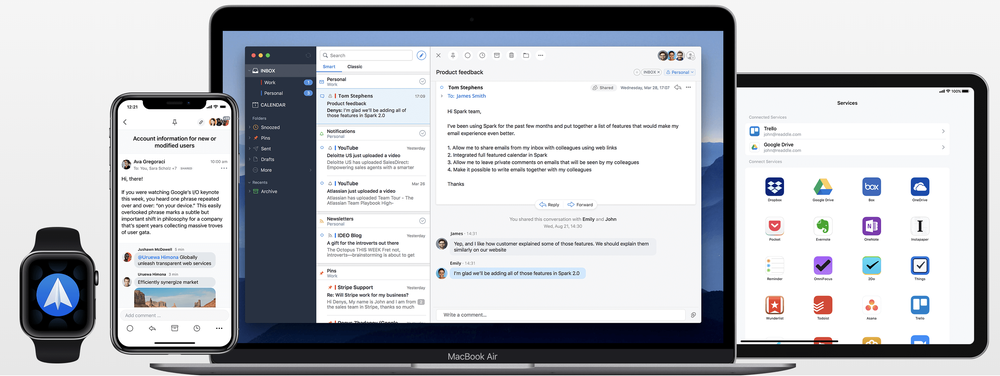The image size is (1000, 376).
Task: Tap the Asana service icon on iPad
Action: (x=871, y=305)
